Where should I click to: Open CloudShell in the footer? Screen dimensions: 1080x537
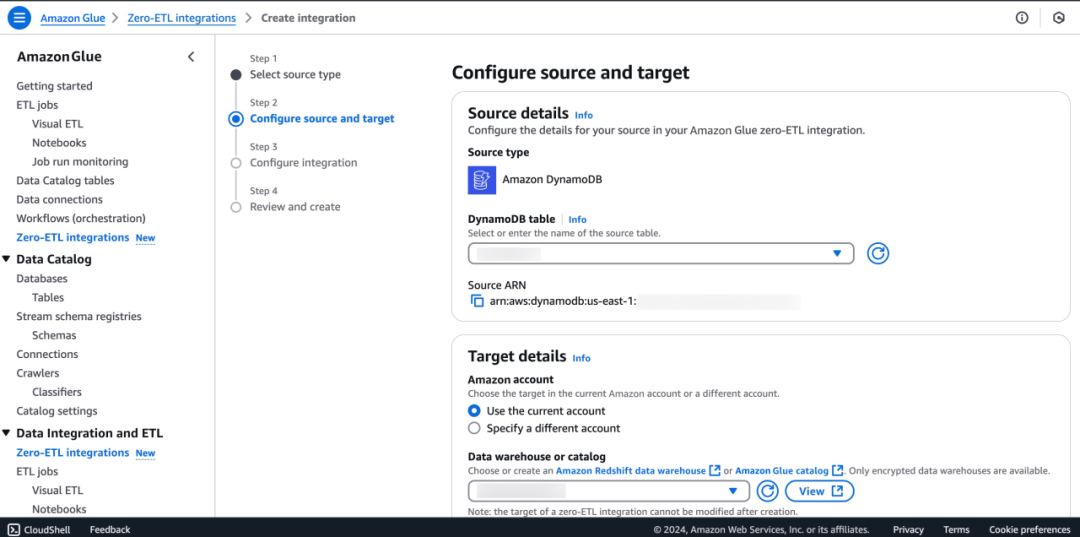pyautogui.click(x=38, y=529)
